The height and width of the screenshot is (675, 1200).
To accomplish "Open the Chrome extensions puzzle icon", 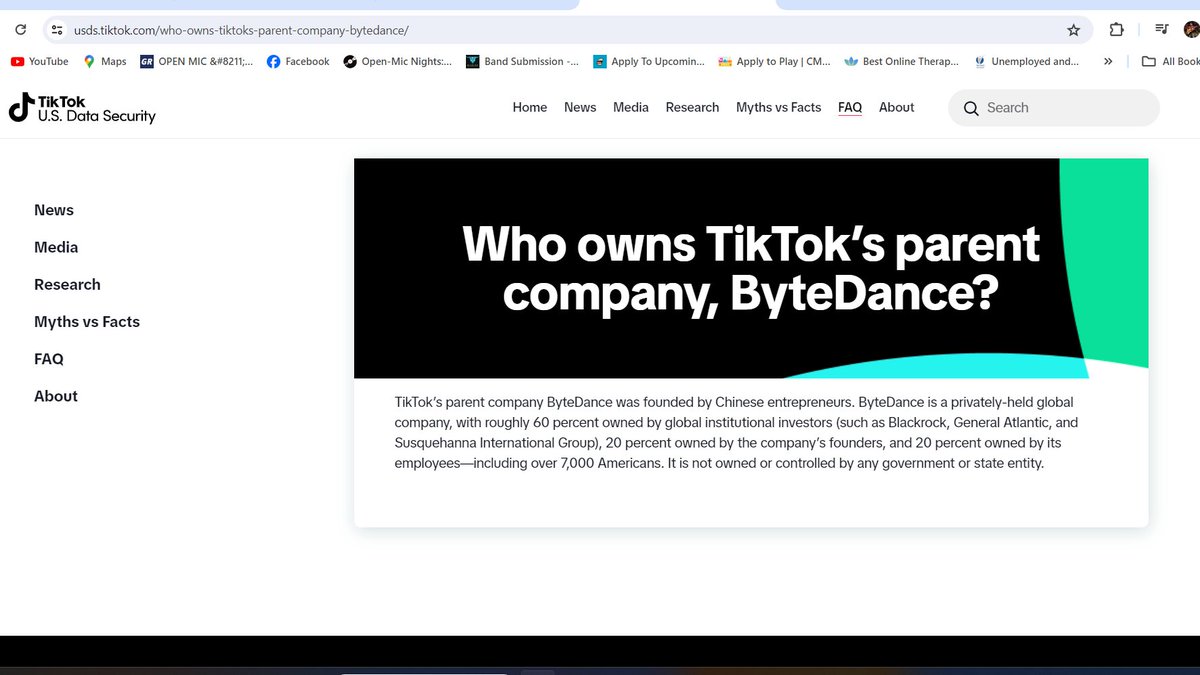I will (1117, 30).
